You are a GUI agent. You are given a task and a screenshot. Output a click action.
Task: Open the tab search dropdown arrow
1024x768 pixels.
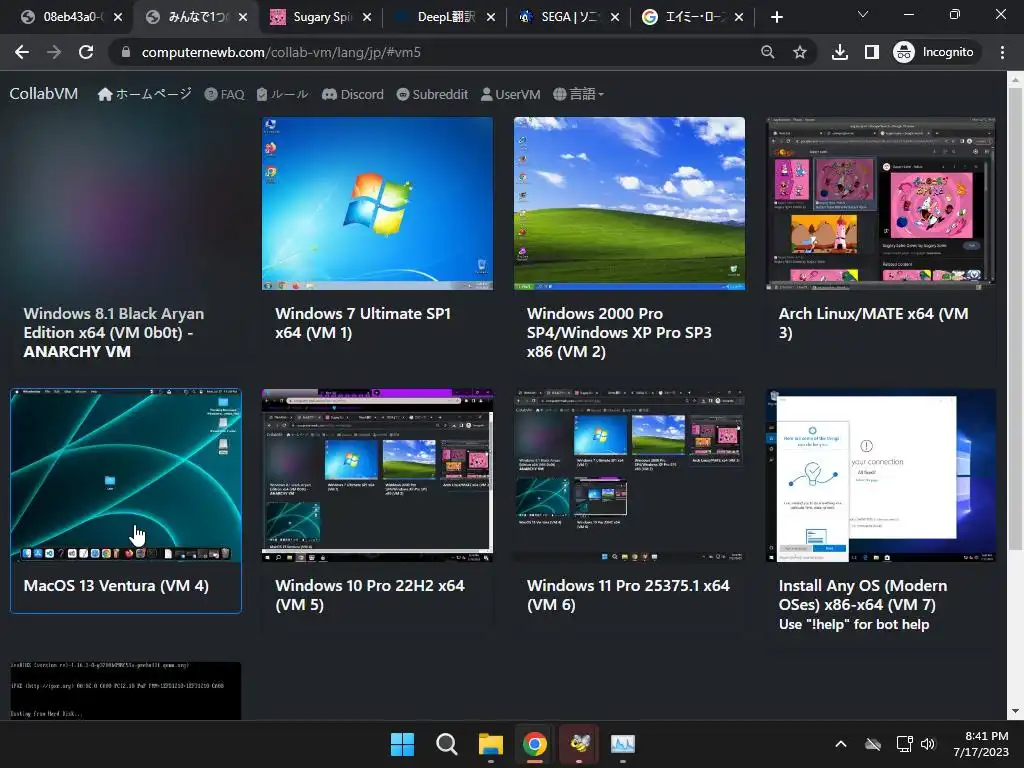863,14
